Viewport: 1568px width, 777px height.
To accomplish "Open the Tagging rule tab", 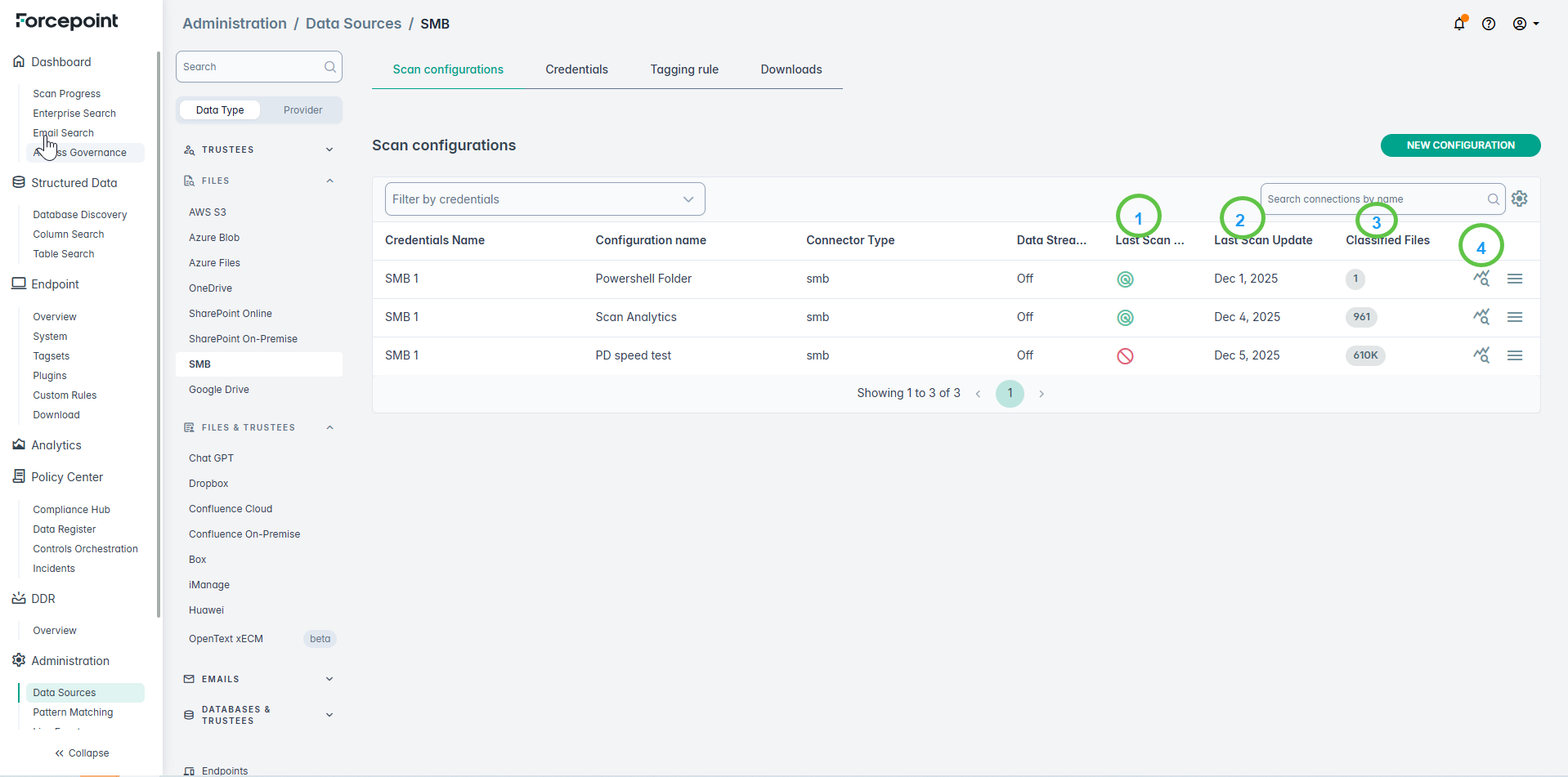I will (x=684, y=69).
